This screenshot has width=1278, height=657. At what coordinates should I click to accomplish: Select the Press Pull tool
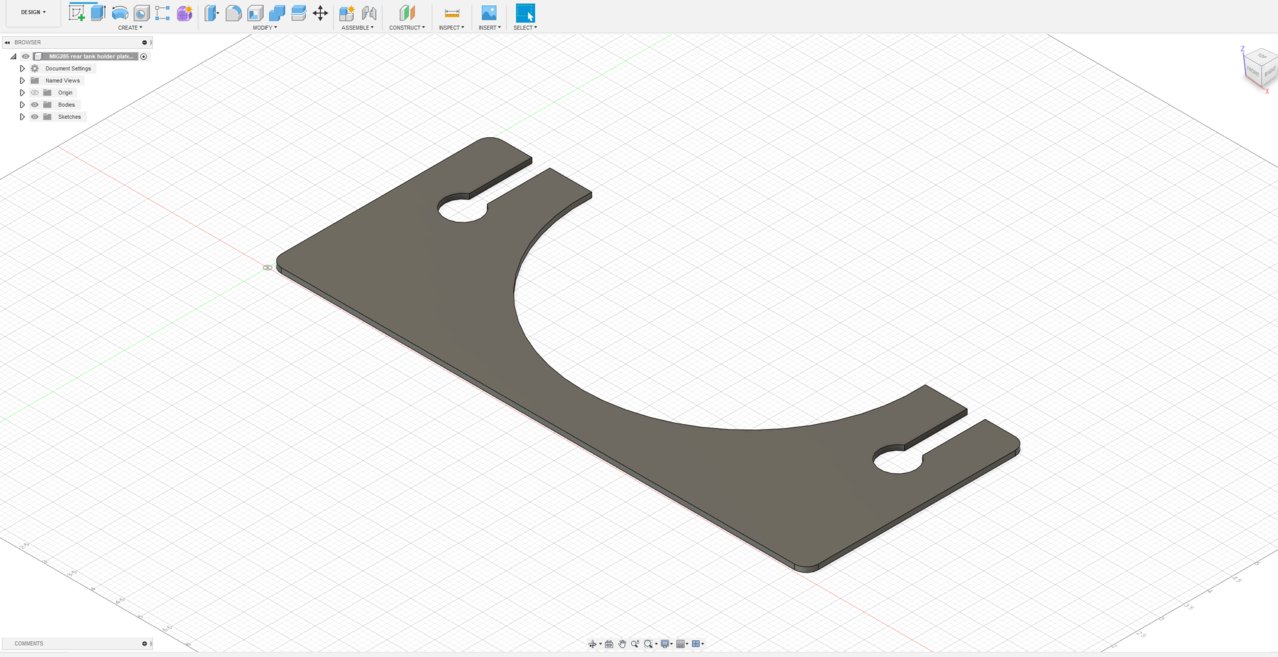pos(212,13)
